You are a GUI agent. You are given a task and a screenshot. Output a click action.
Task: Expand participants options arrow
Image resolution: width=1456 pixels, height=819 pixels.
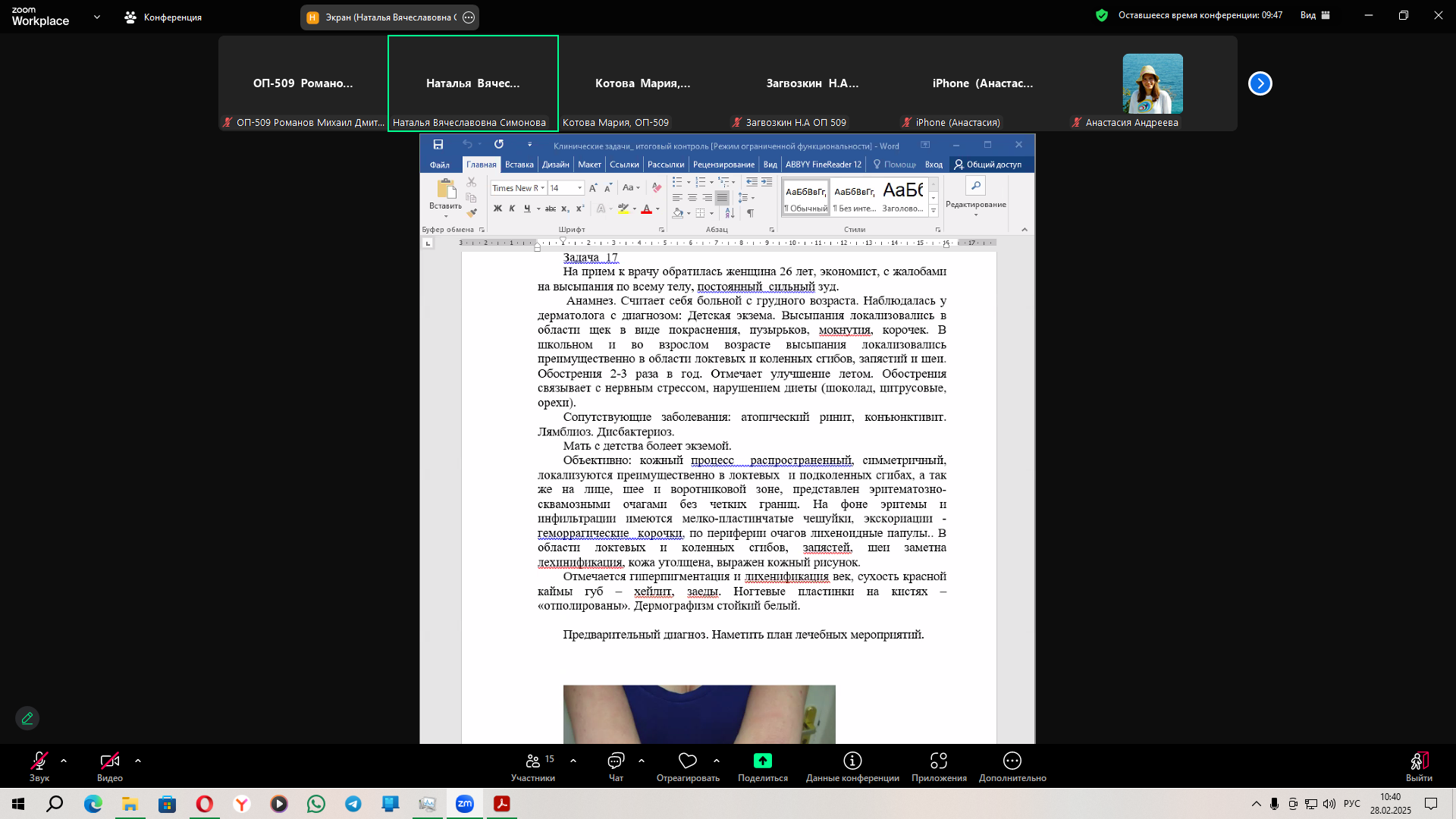[x=573, y=761]
